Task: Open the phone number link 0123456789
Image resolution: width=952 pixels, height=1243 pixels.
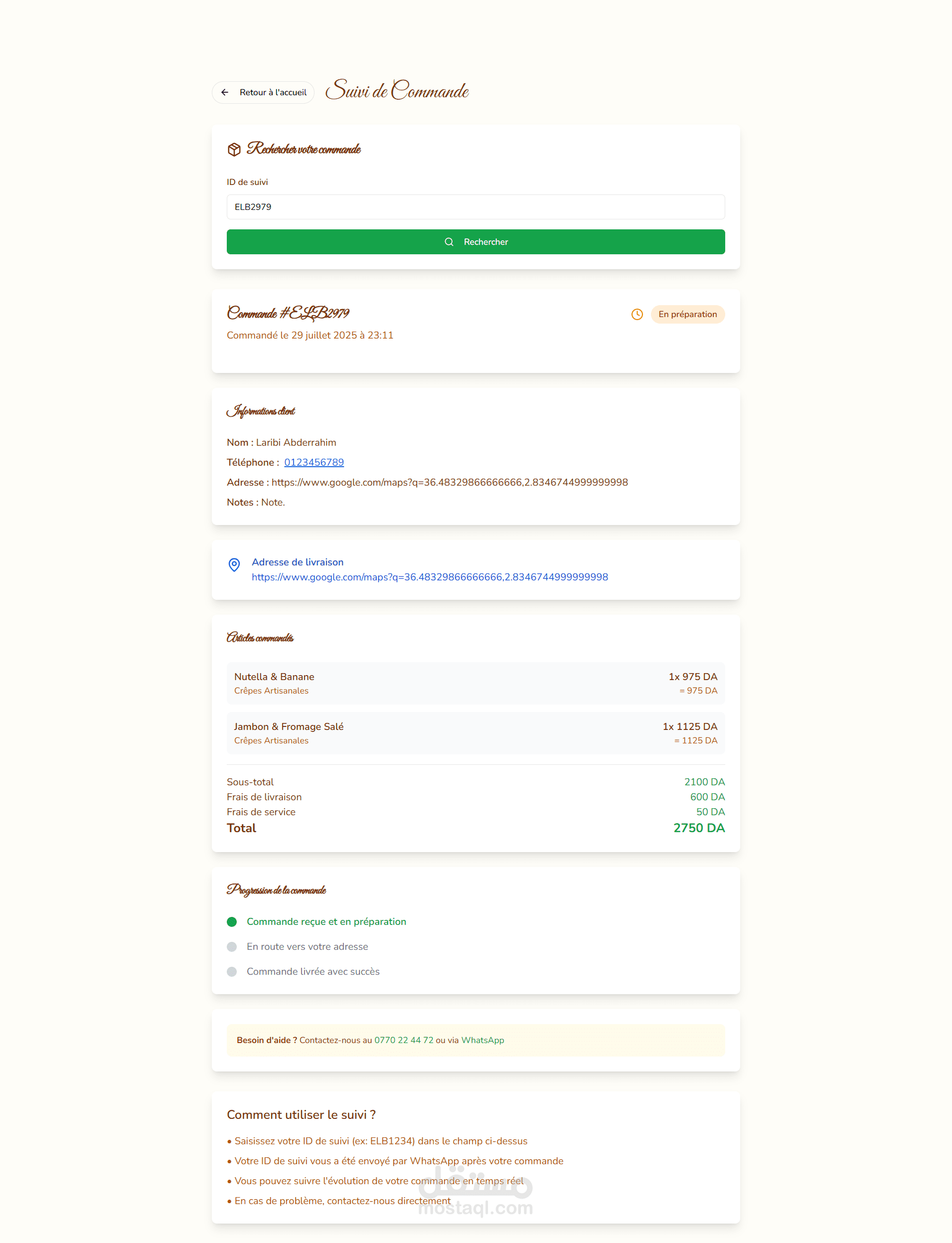Action: [x=314, y=463]
